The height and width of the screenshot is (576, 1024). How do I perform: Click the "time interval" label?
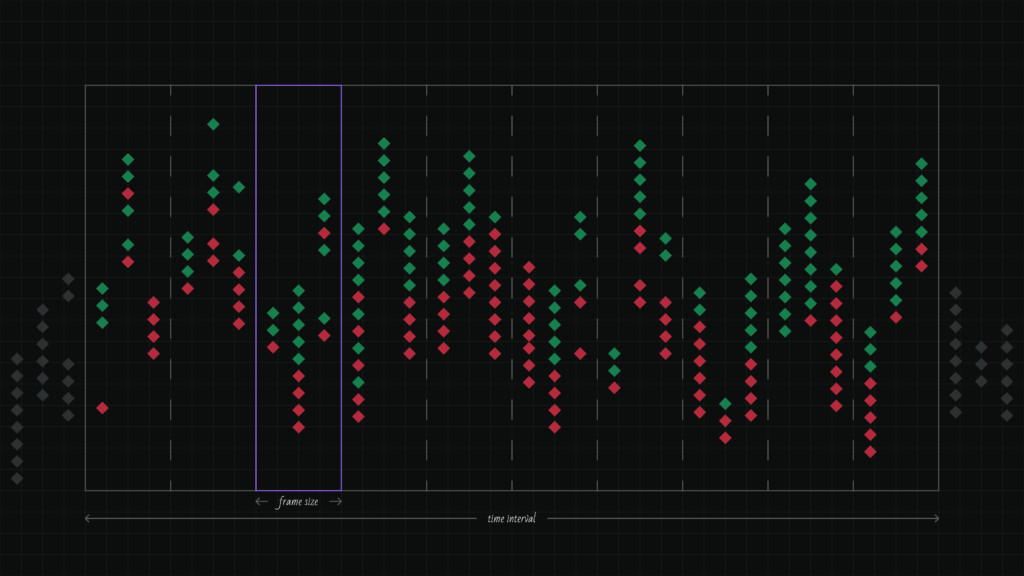[511, 519]
